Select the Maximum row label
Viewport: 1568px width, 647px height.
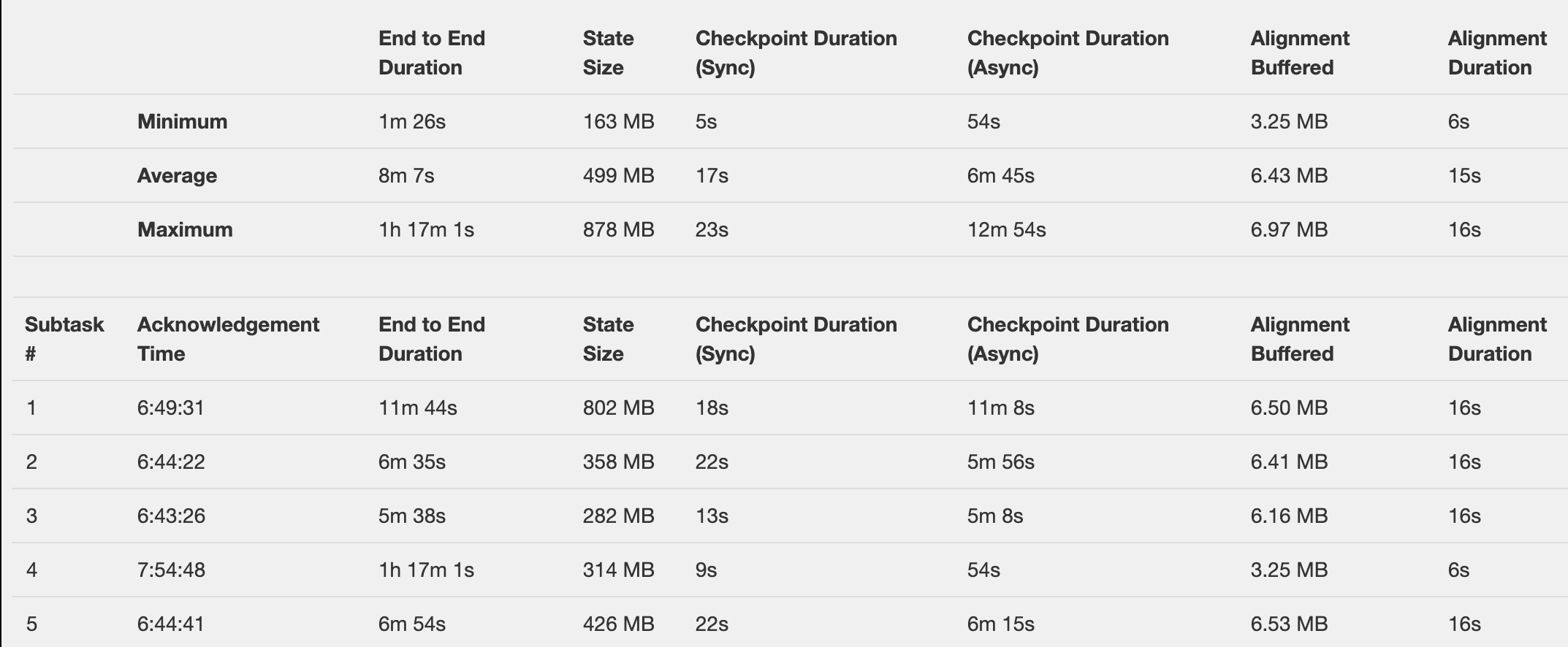[185, 229]
